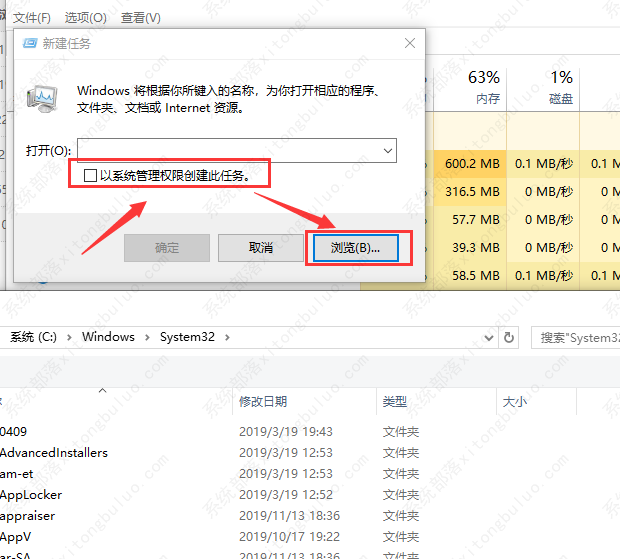Click the computer monitor icon in the dialog

[42, 98]
